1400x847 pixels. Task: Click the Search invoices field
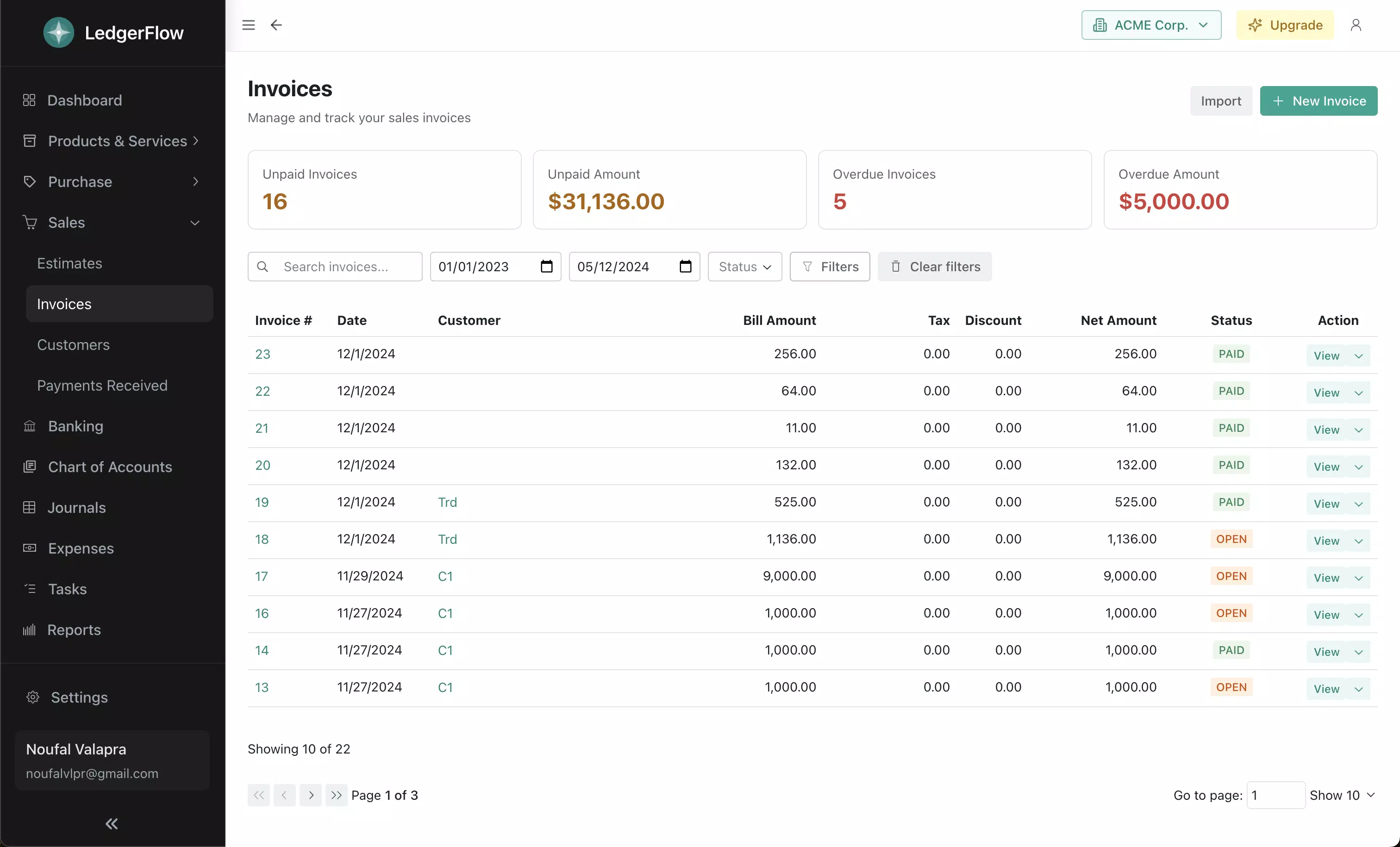click(335, 267)
